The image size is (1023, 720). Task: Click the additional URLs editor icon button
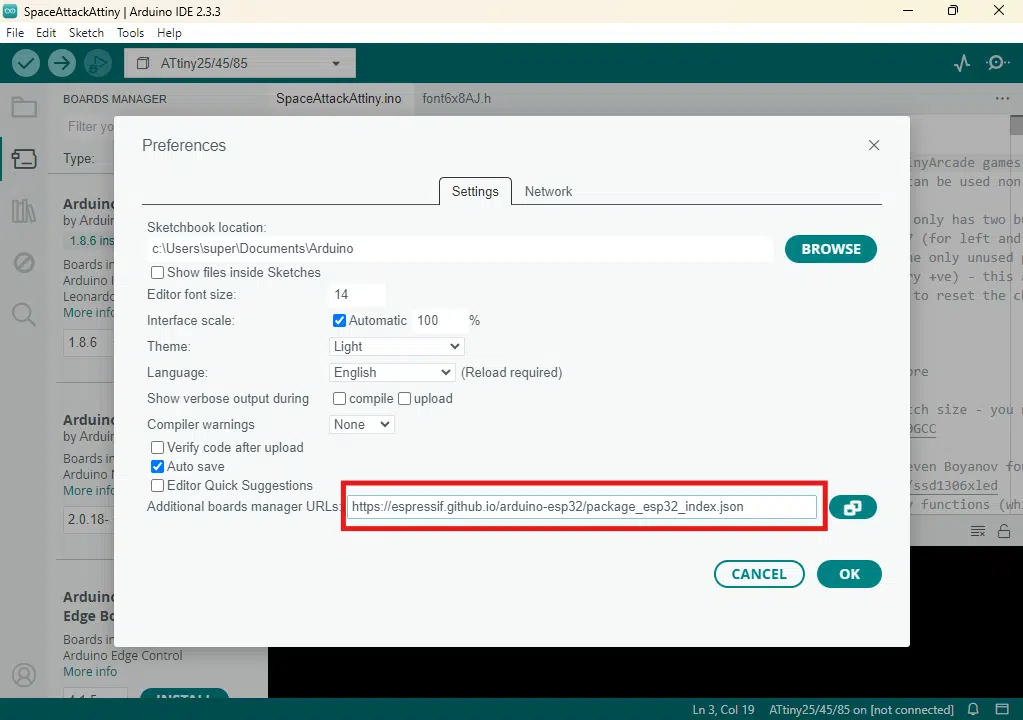(853, 507)
